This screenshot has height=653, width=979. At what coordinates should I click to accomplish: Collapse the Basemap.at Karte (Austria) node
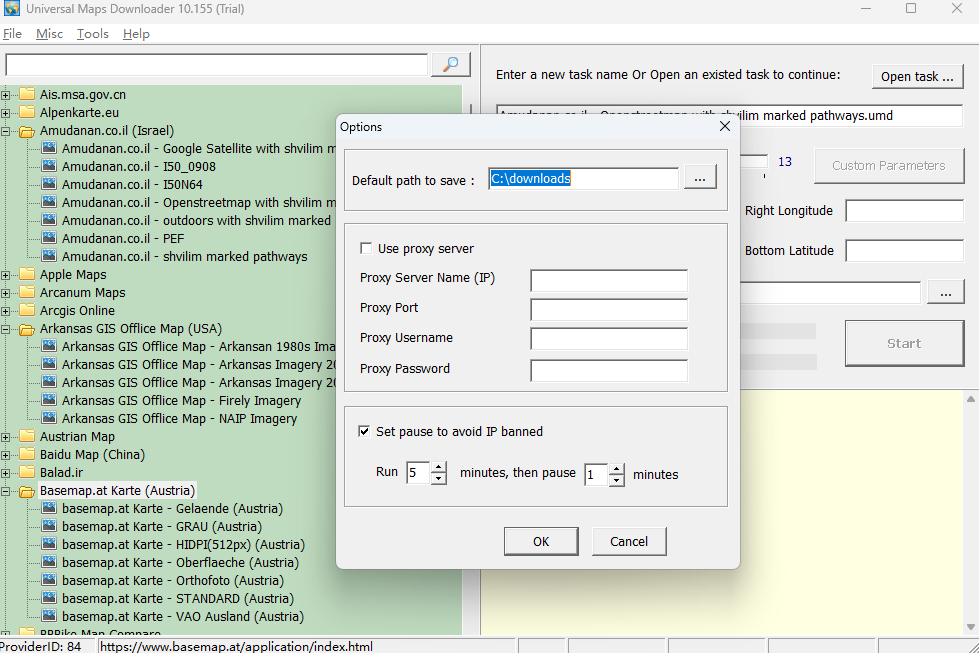[7, 490]
